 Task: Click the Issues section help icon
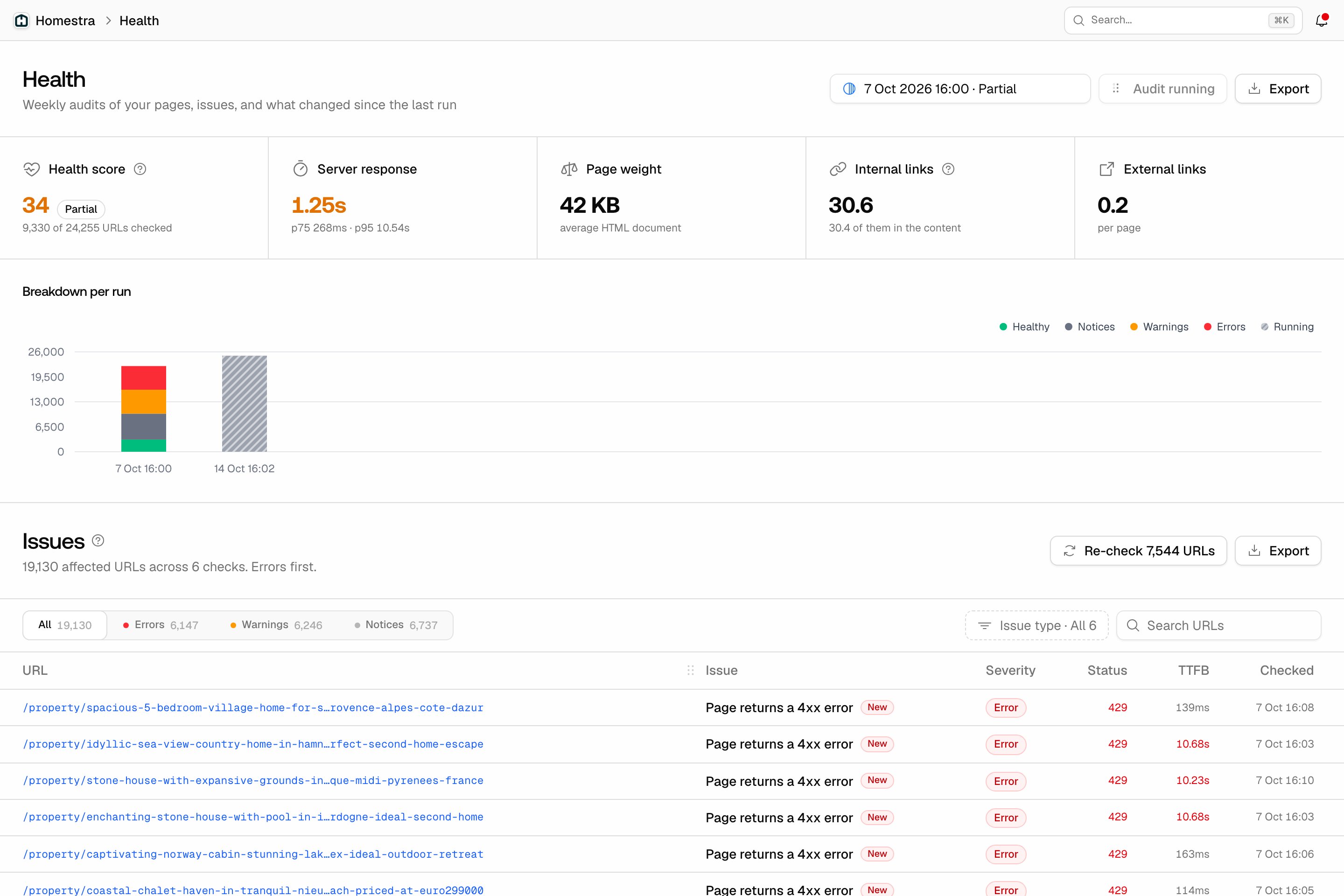tap(98, 540)
